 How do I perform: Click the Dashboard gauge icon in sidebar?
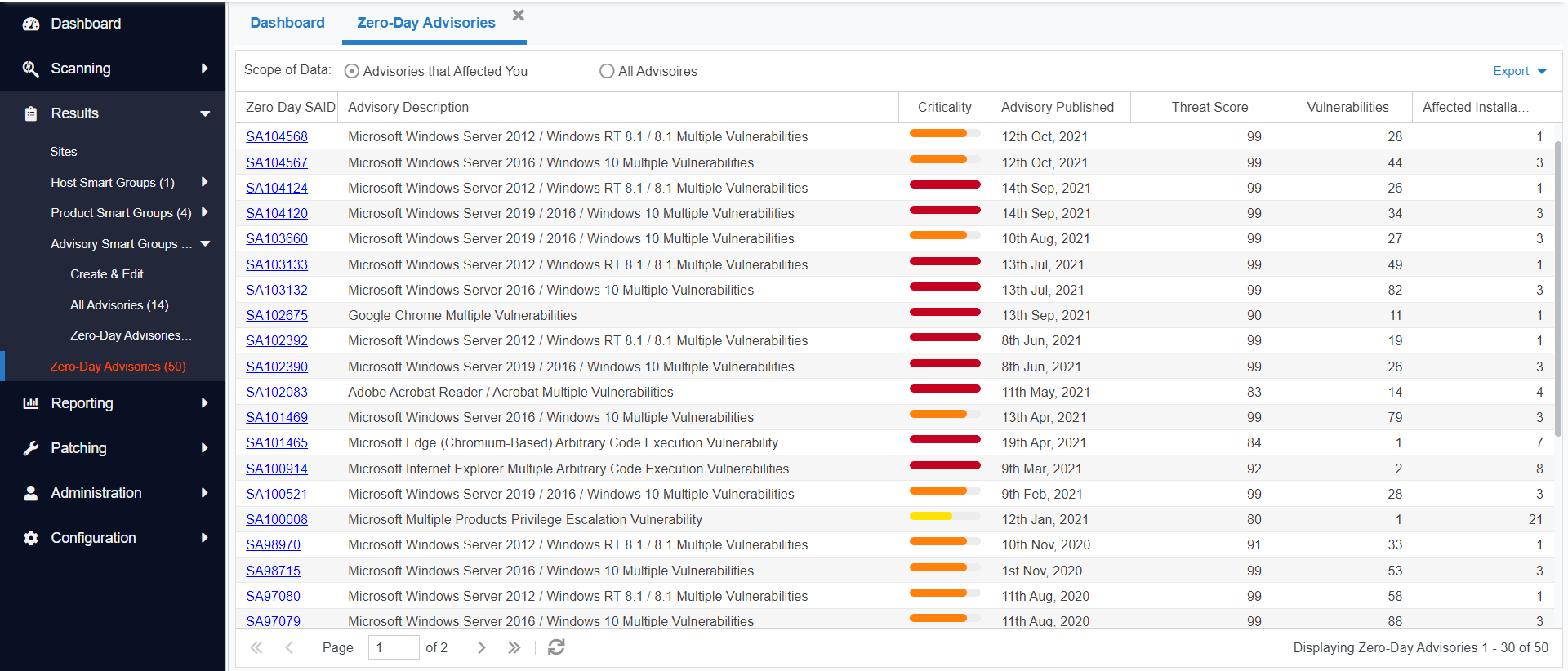pyautogui.click(x=31, y=24)
